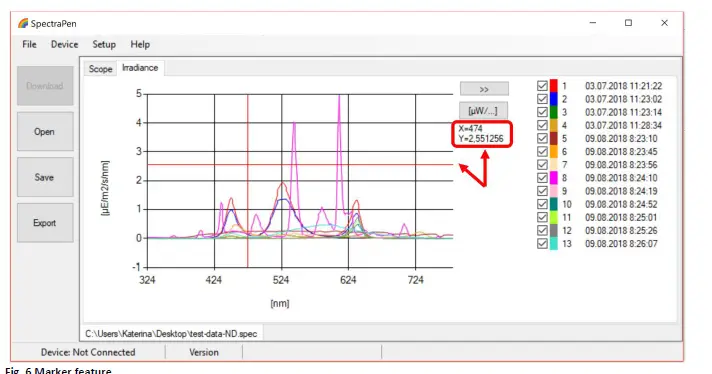712x374 pixels.
Task: Select timestamp 09.08.2018 8:24:10
Action: tap(621, 178)
